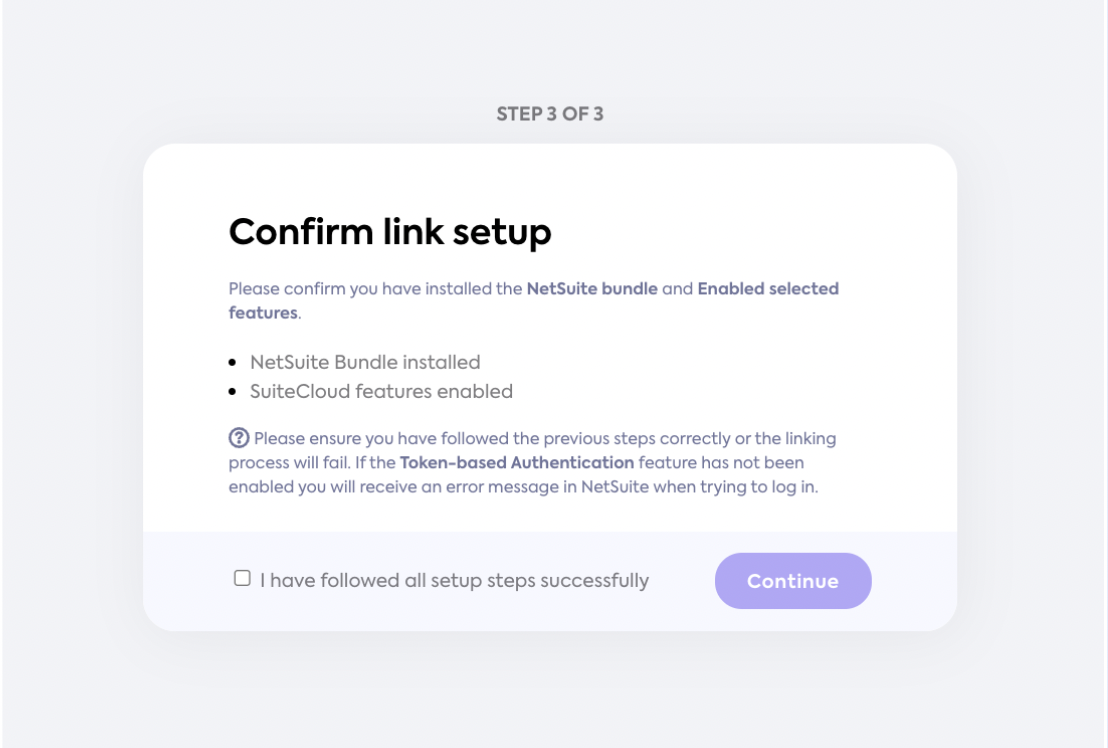The image size is (1108, 748).
Task: Click the Continue button
Action: (x=793, y=581)
